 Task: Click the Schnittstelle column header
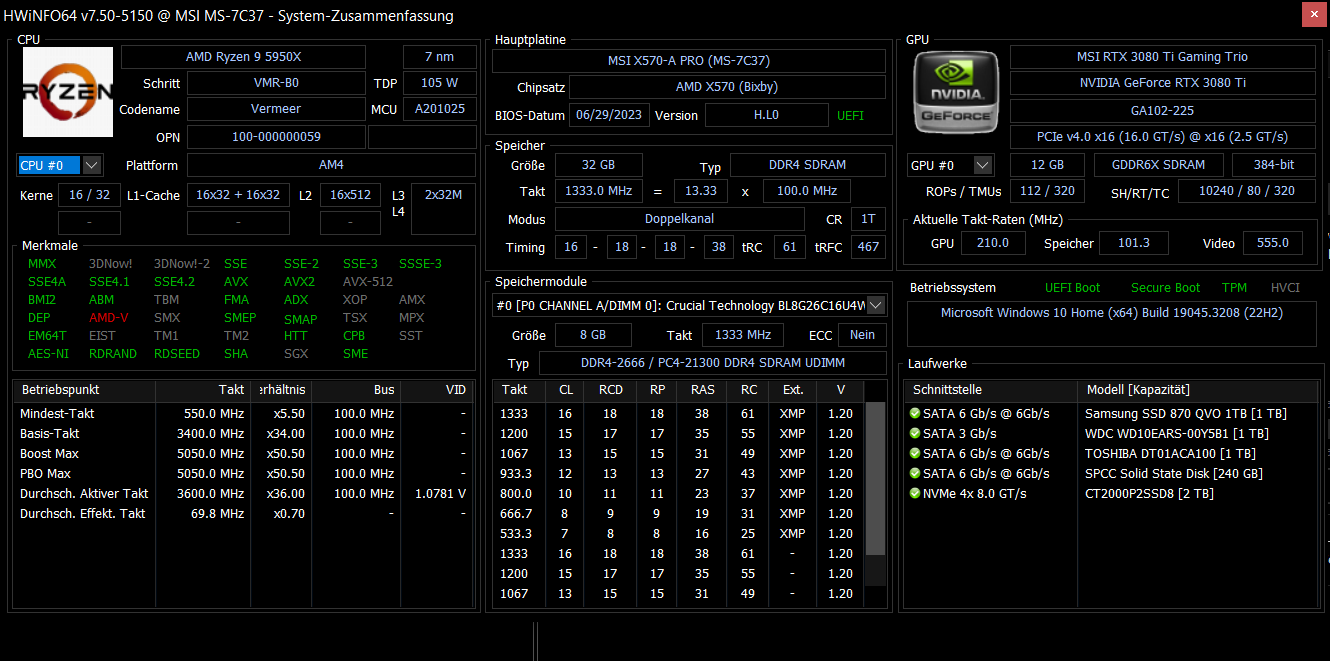pyautogui.click(x=992, y=390)
